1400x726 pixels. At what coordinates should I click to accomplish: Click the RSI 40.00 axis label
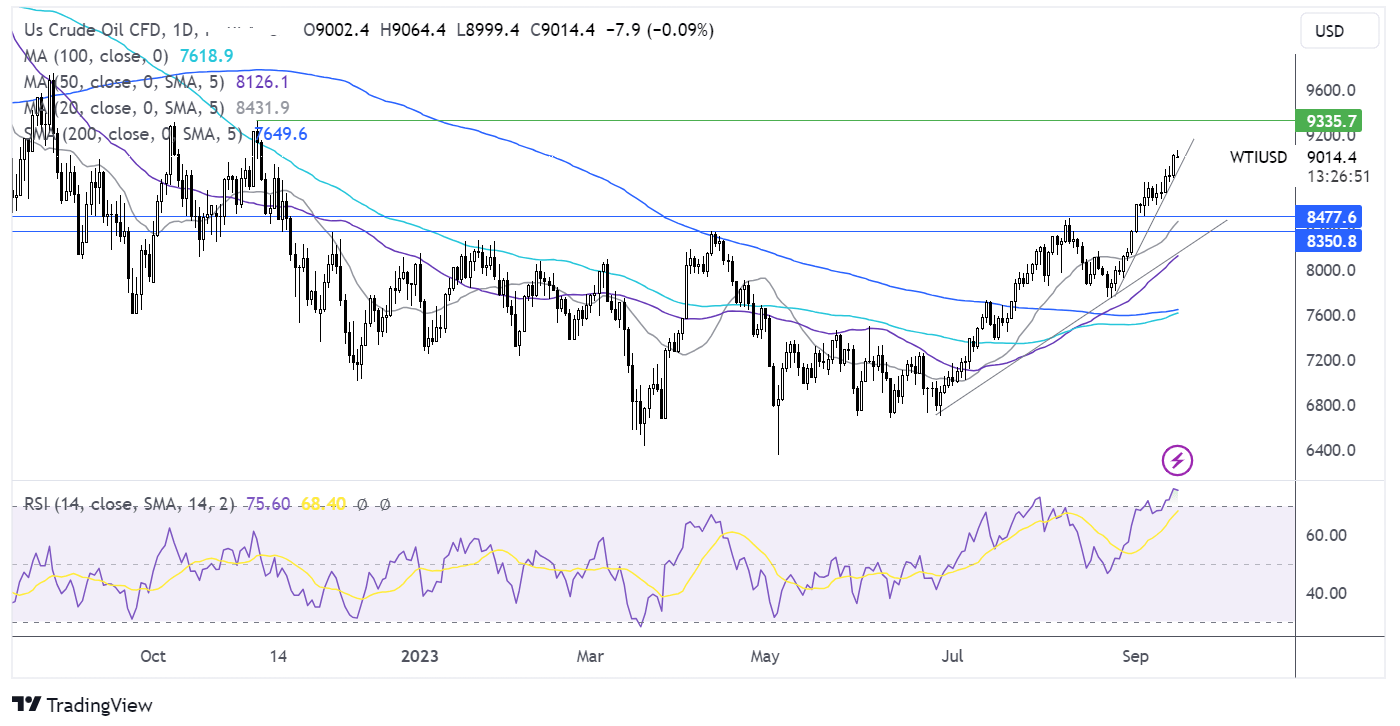1325,593
